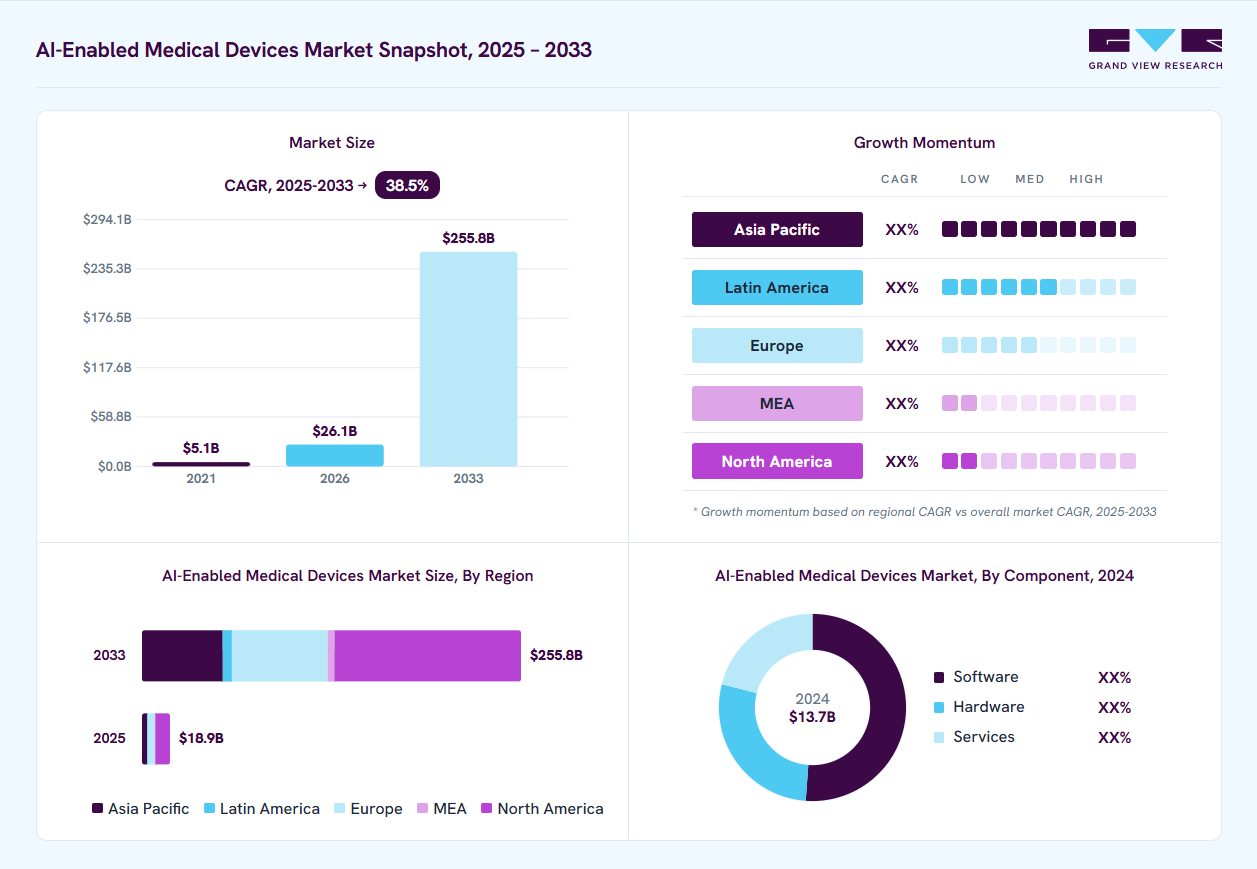Viewport: 1257px width, 869px height.
Task: Click the LOW column header
Action: 975,179
